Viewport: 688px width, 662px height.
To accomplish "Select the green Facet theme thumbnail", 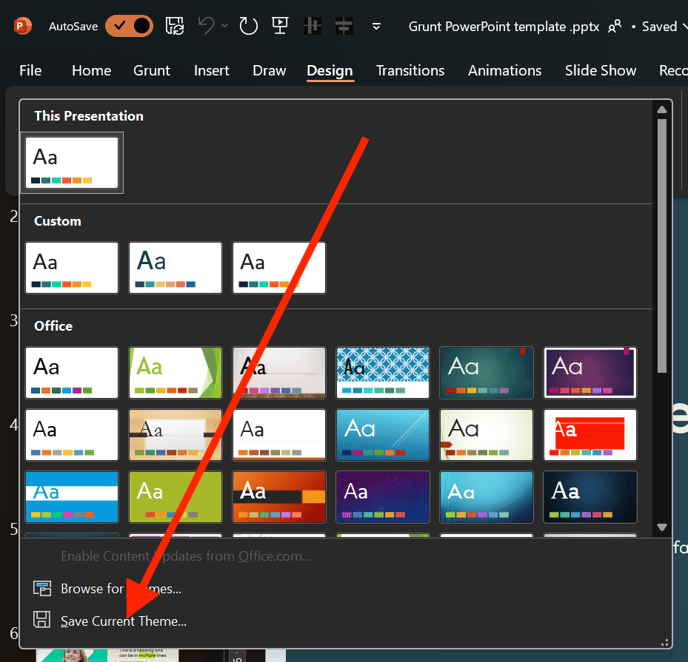I will pyautogui.click(x=175, y=372).
